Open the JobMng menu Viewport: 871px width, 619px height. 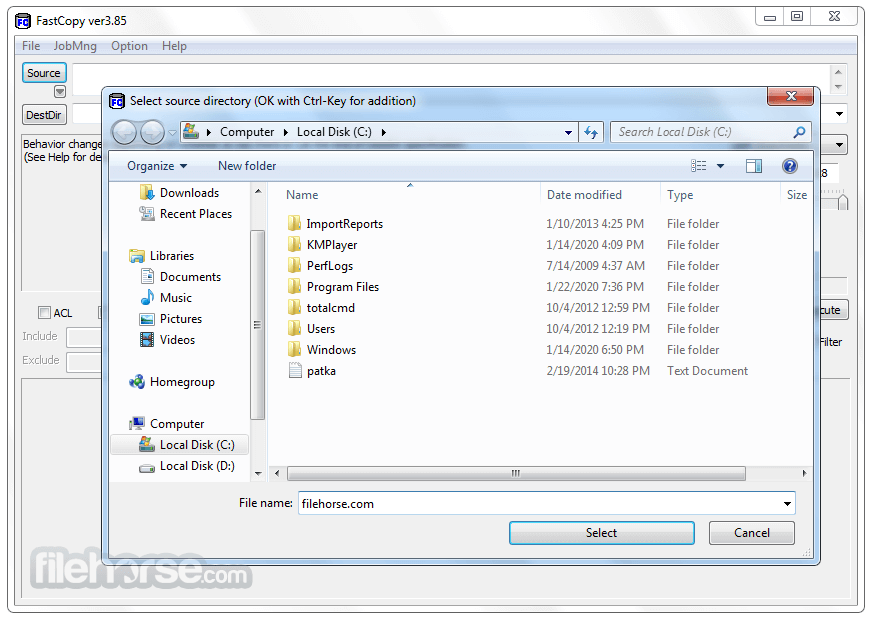(75, 46)
